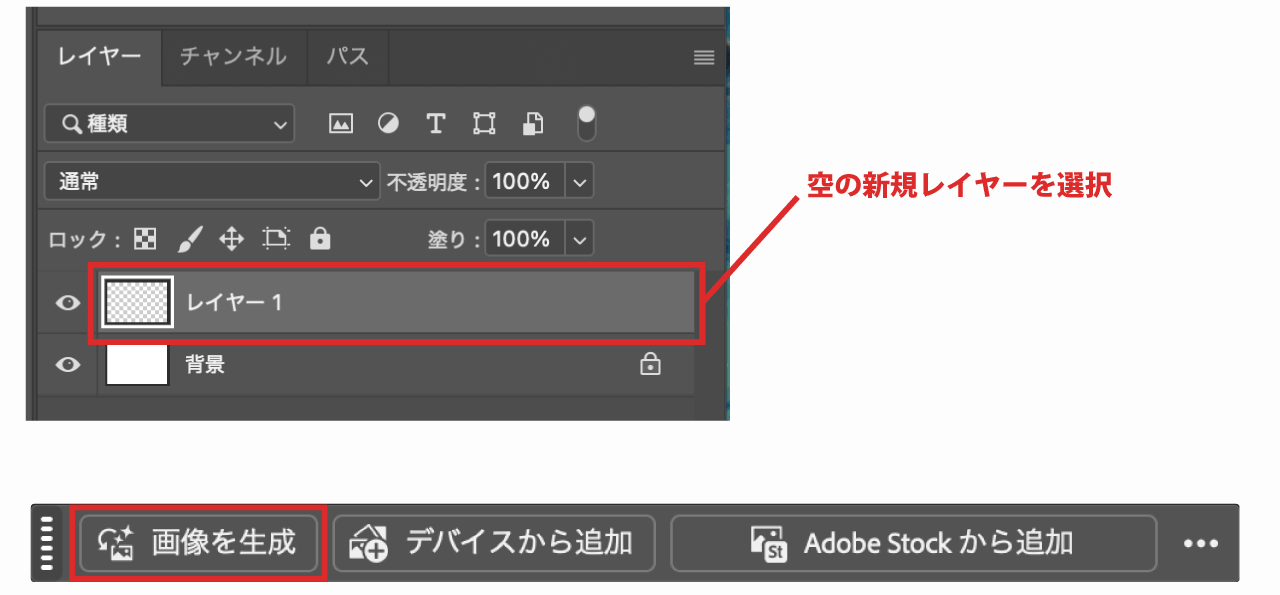
Task: Expand the 不透明度 slider arrow
Action: pyautogui.click(x=581, y=182)
